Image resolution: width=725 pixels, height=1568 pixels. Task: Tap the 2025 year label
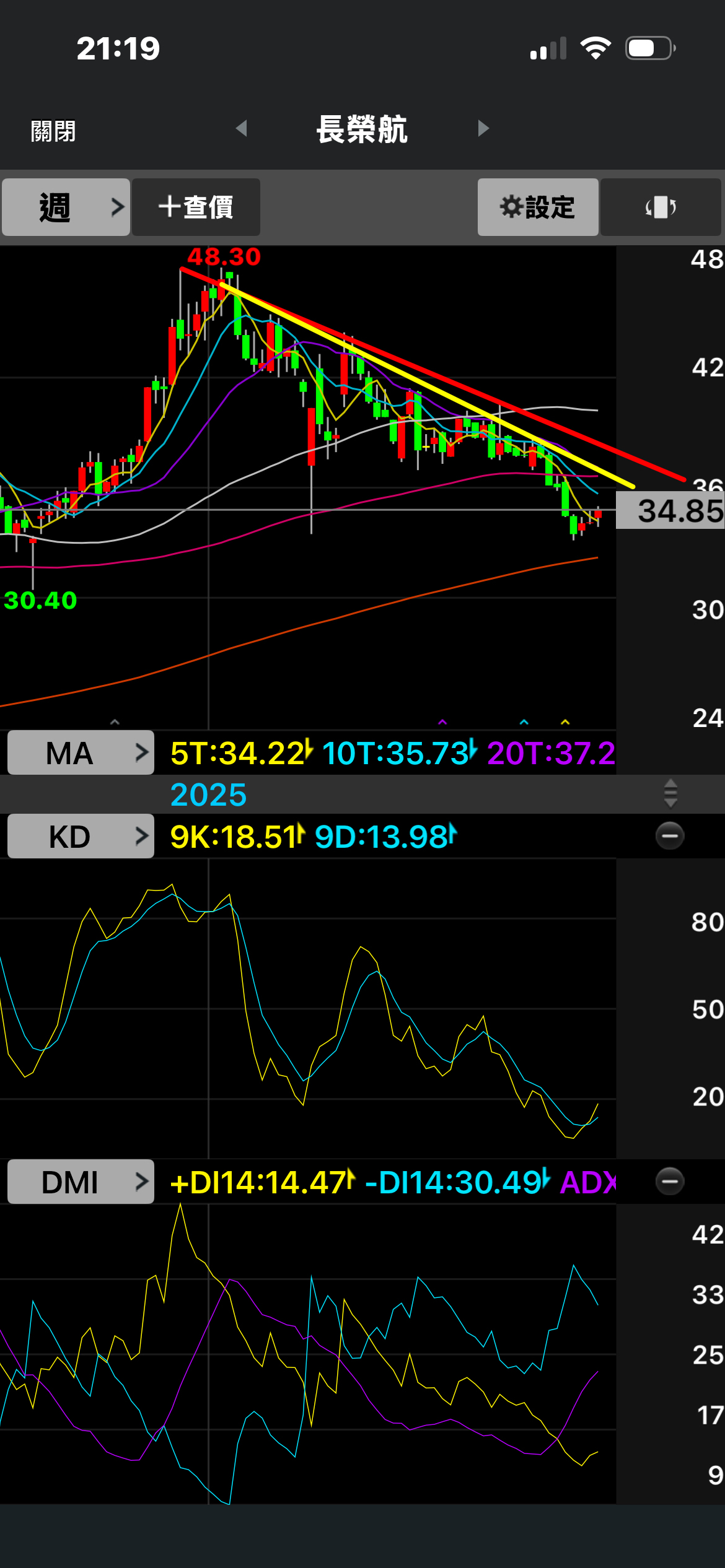click(208, 794)
